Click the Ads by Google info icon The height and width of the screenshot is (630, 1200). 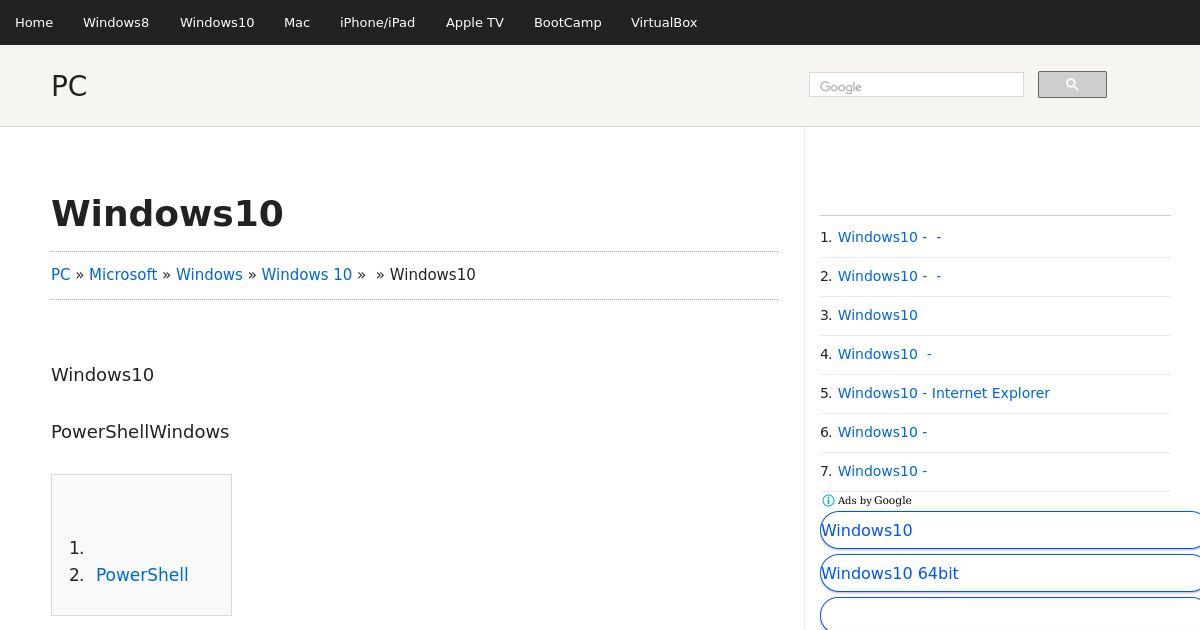click(828, 501)
